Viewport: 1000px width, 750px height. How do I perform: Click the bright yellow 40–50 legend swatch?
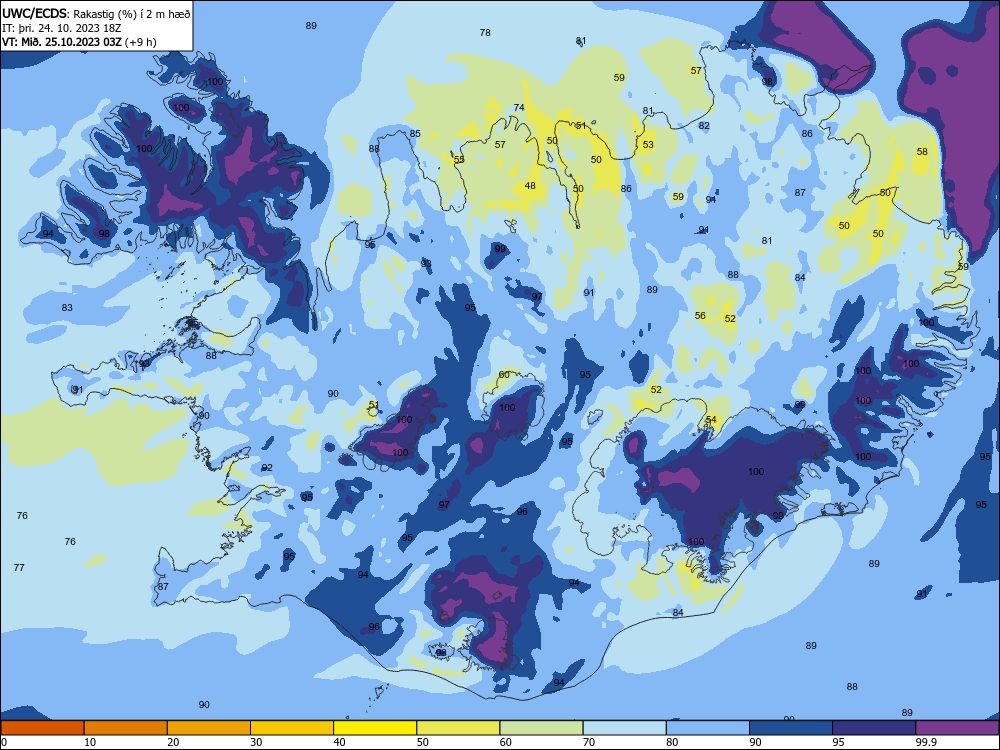(x=375, y=728)
